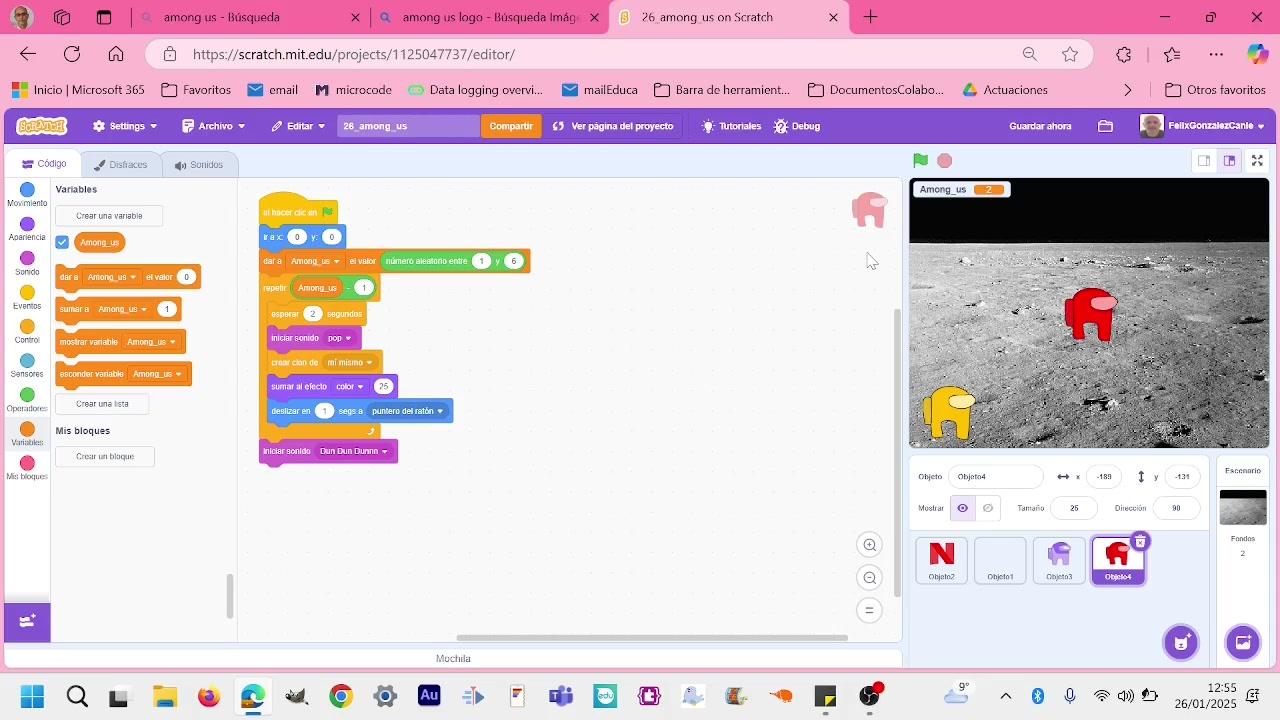Enter full screen stage mode
The width and height of the screenshot is (1280, 720).
coord(1258,160)
